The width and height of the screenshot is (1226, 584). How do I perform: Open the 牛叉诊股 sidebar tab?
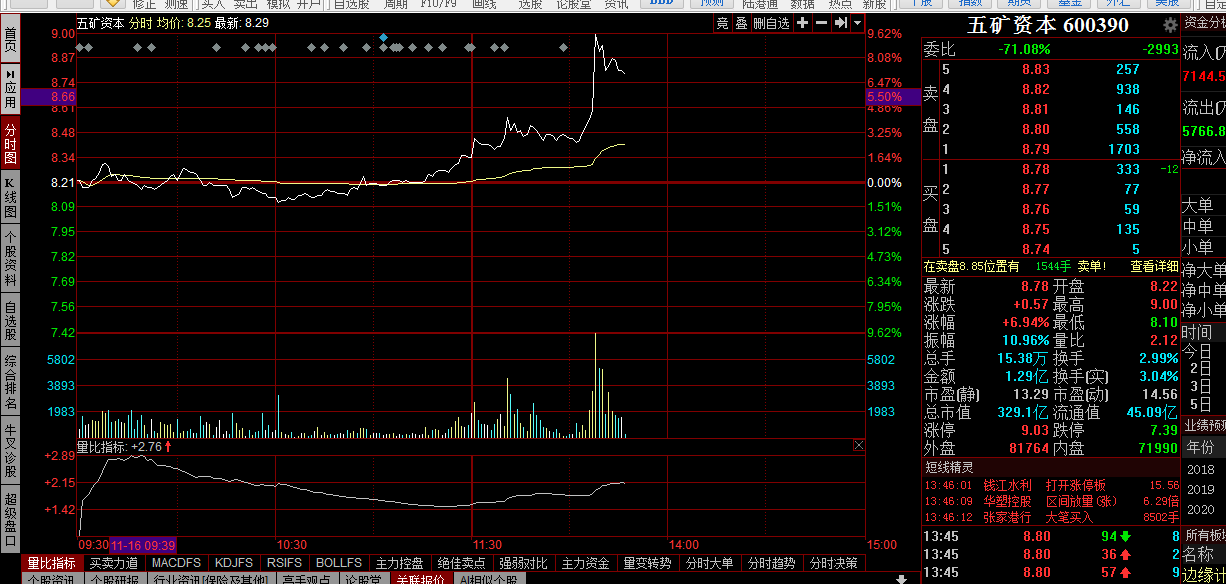(10, 450)
